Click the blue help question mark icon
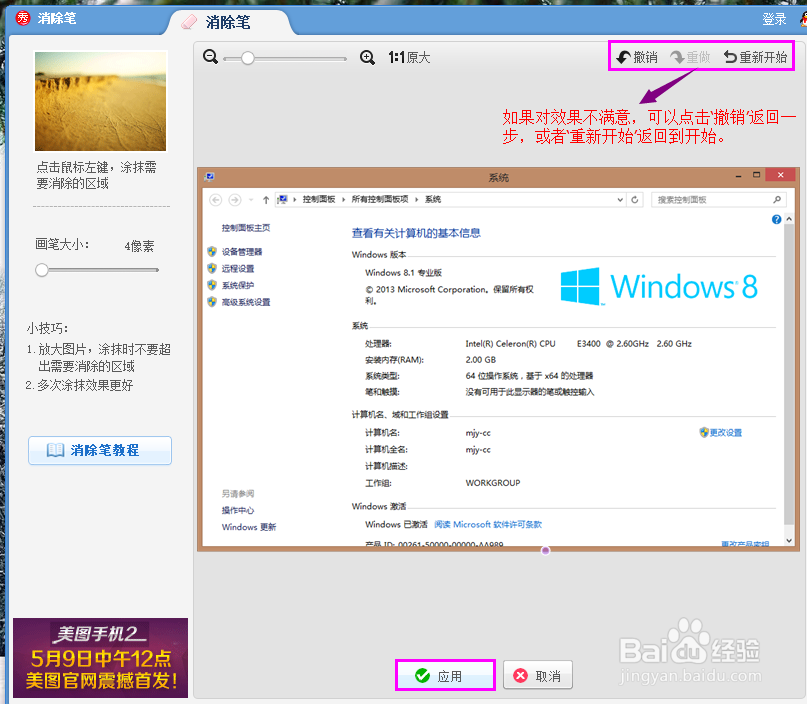The width and height of the screenshot is (807, 704). click(777, 220)
